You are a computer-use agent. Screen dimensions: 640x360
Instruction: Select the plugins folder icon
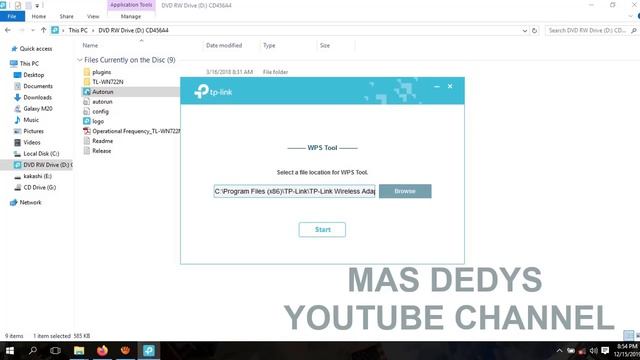pyautogui.click(x=87, y=72)
